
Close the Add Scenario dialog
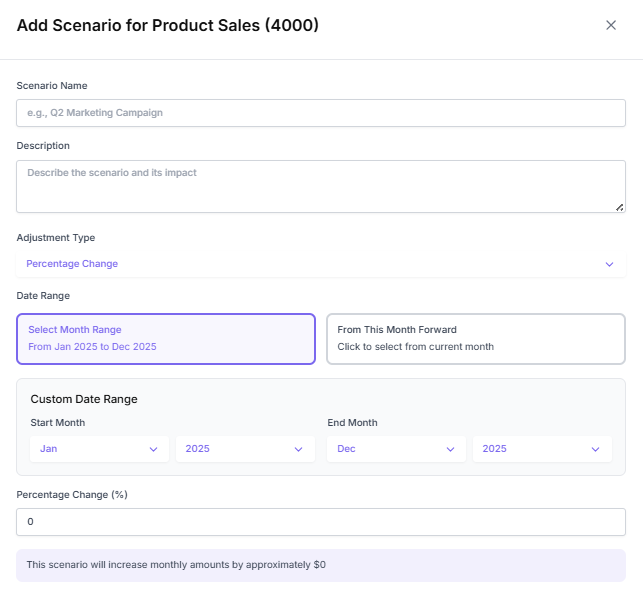(x=611, y=25)
